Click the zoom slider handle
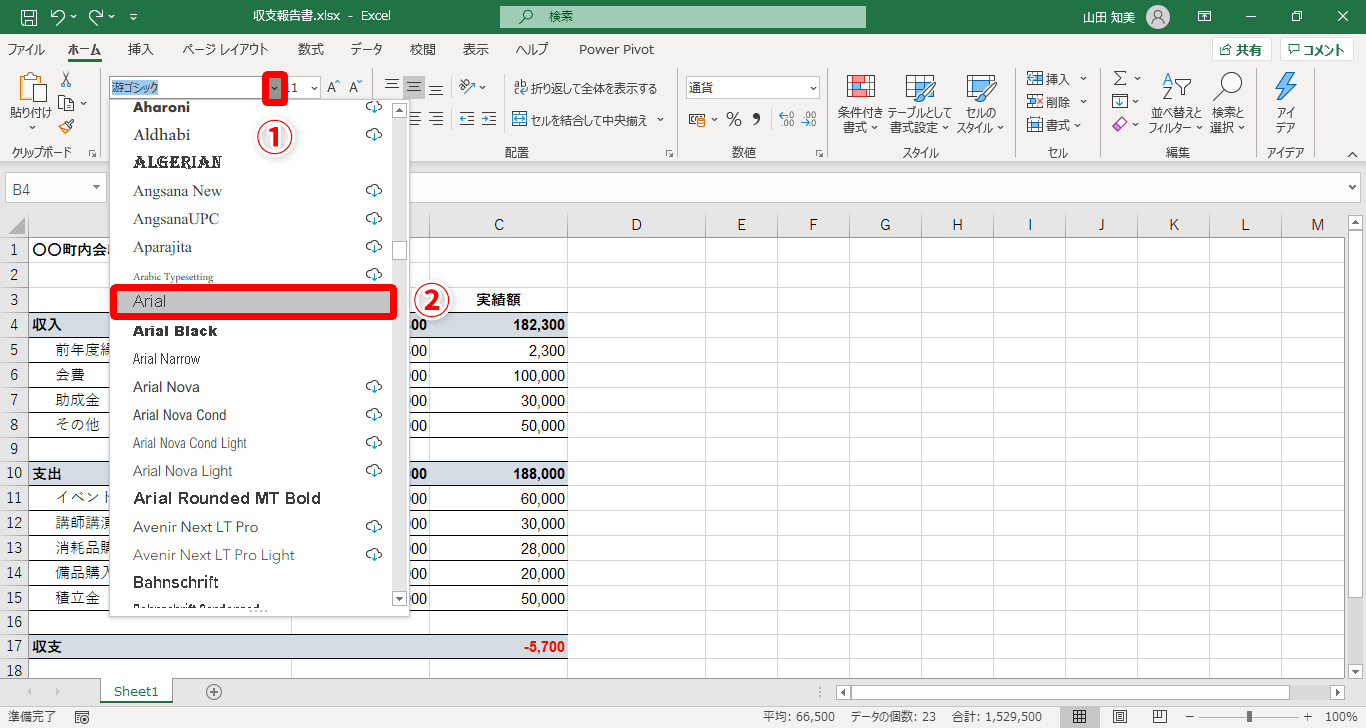This screenshot has height=728, width=1366. (x=1248, y=717)
